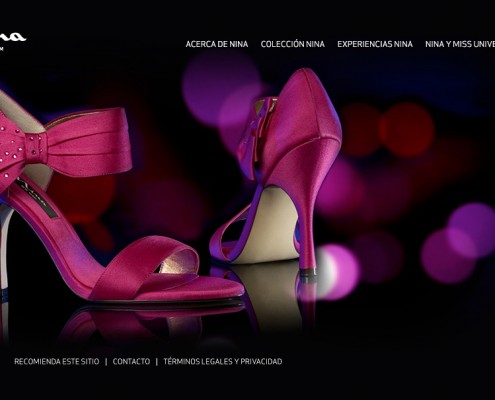
Task: Open the COLECCIÓN NINA menu item
Action: [x=293, y=44]
